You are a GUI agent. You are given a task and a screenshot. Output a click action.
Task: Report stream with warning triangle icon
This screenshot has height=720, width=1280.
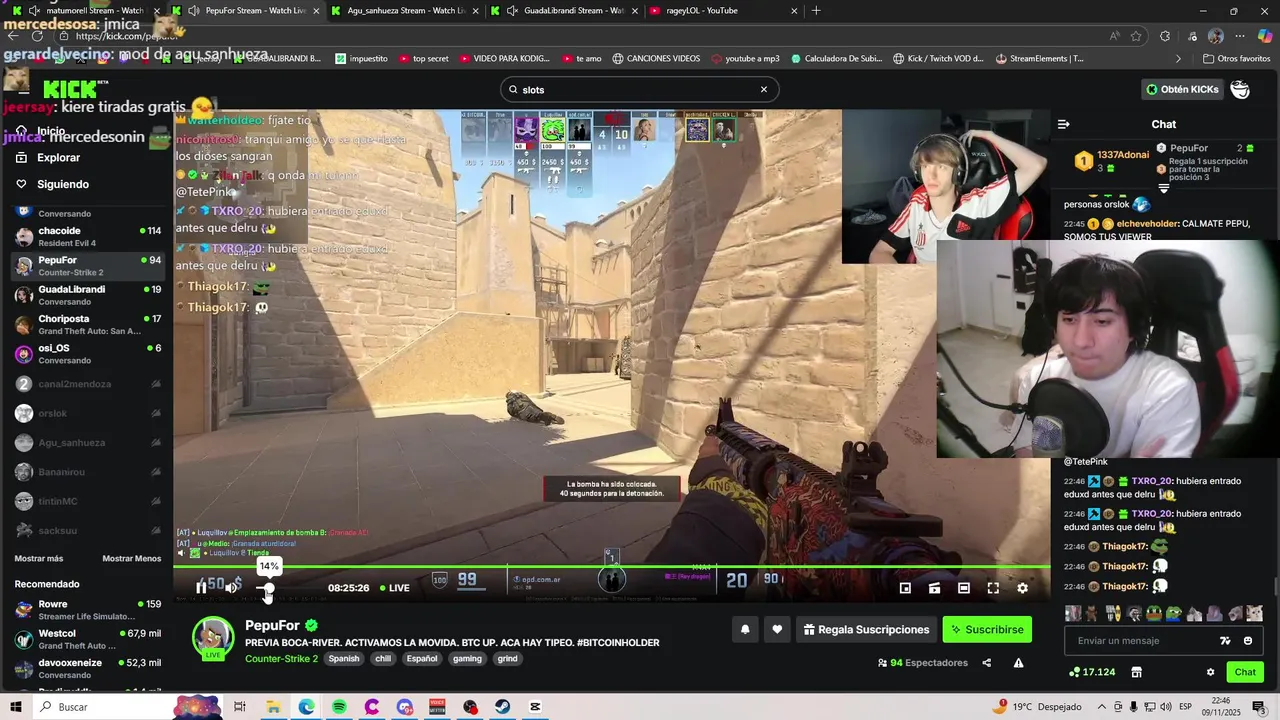coord(1018,663)
